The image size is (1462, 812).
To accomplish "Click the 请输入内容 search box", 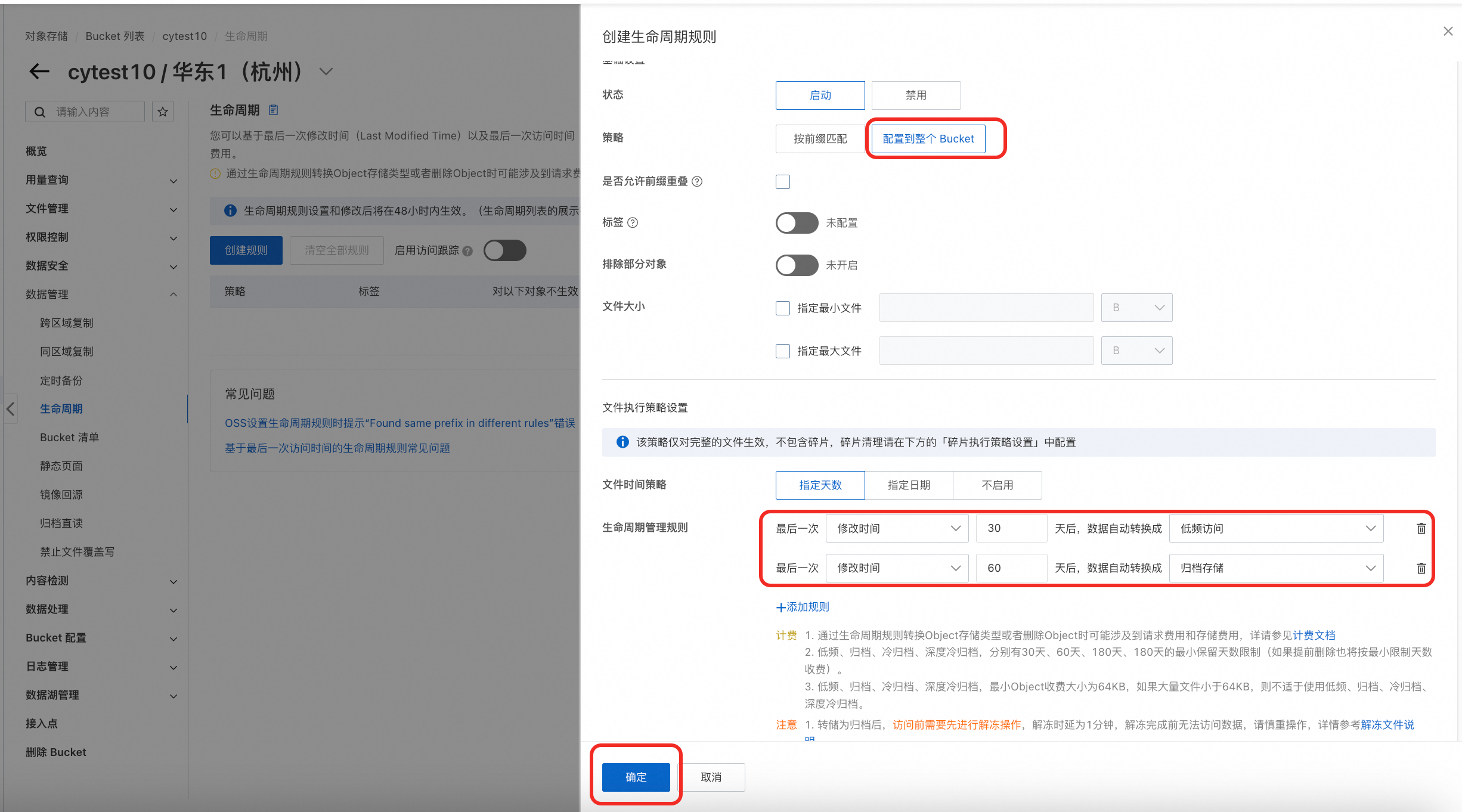I will (85, 111).
